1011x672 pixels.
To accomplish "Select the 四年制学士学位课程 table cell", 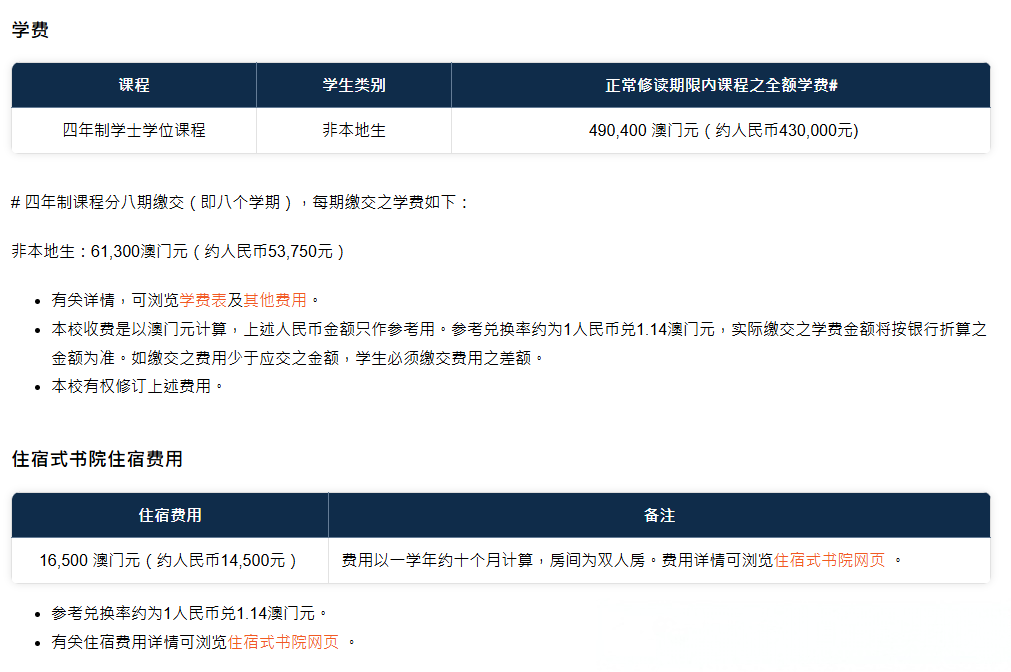I will pos(134,130).
